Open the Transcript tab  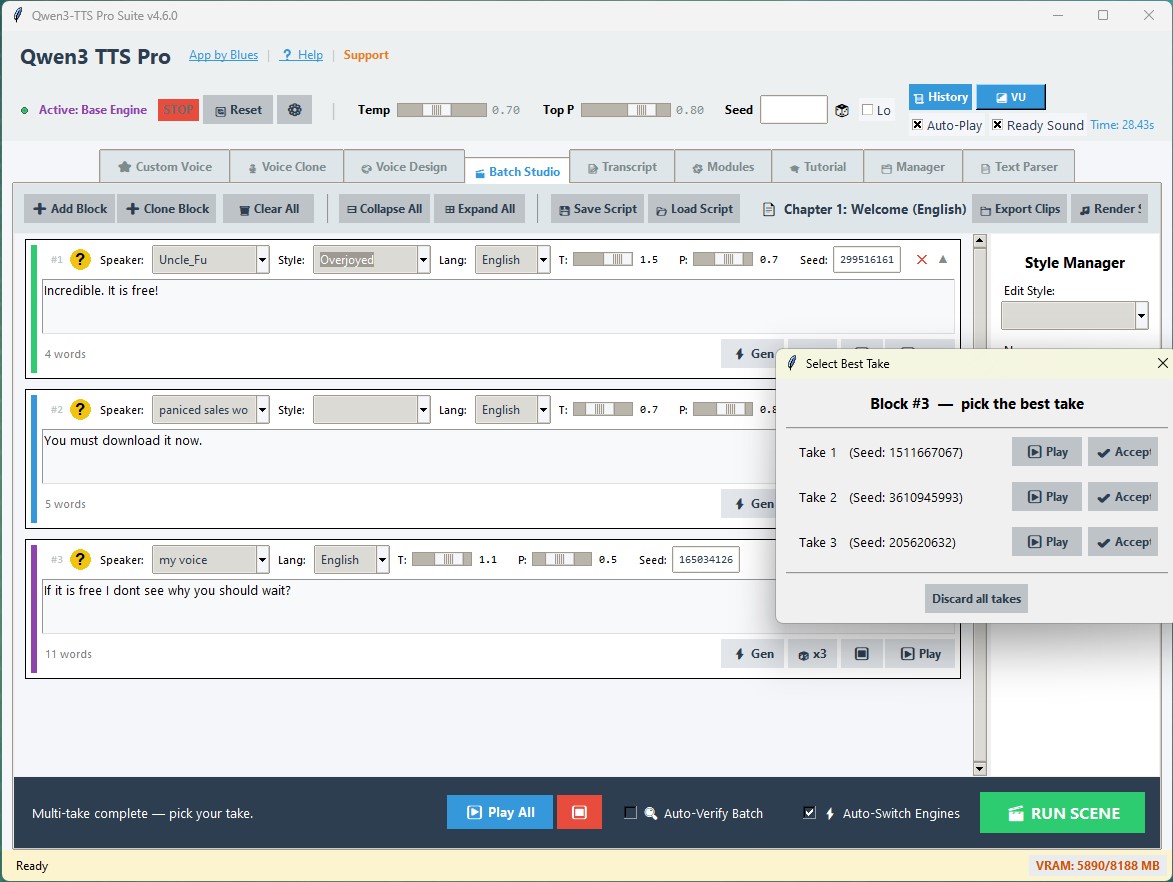(622, 167)
